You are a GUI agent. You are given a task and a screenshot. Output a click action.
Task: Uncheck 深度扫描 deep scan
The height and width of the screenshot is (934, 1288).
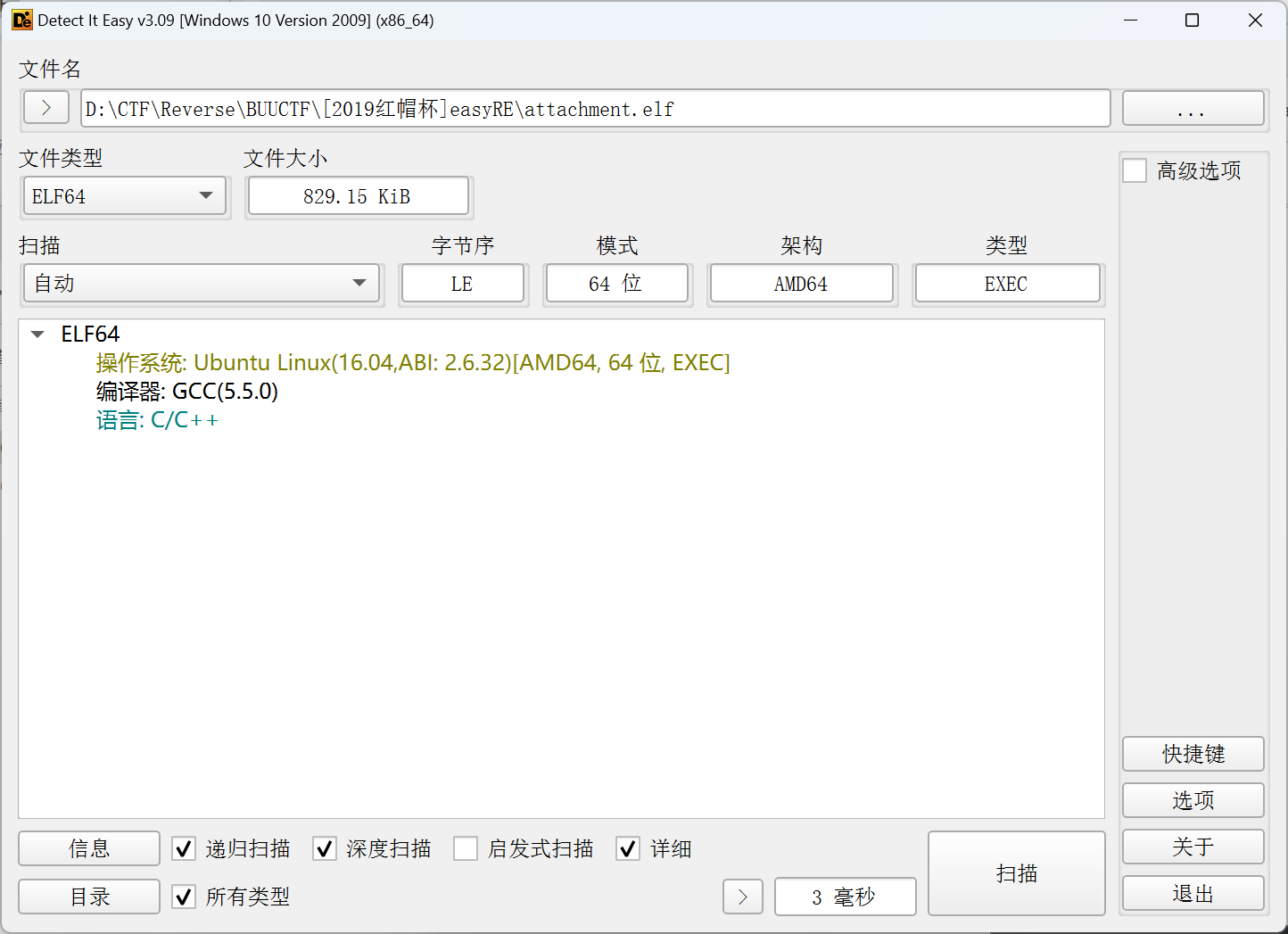(325, 848)
